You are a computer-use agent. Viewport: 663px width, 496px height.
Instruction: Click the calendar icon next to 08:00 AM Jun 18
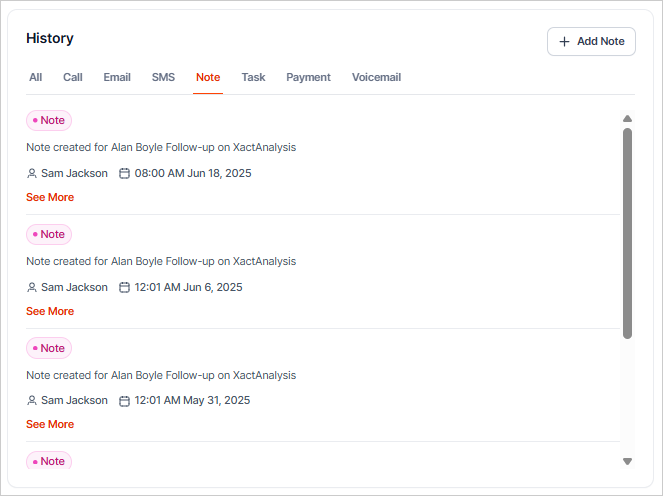[x=124, y=173]
